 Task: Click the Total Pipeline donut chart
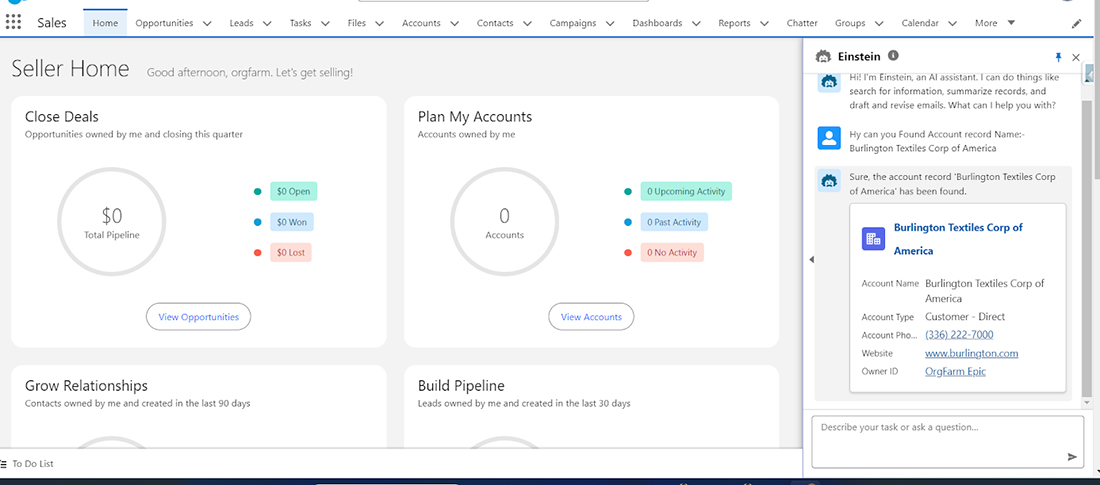112,221
